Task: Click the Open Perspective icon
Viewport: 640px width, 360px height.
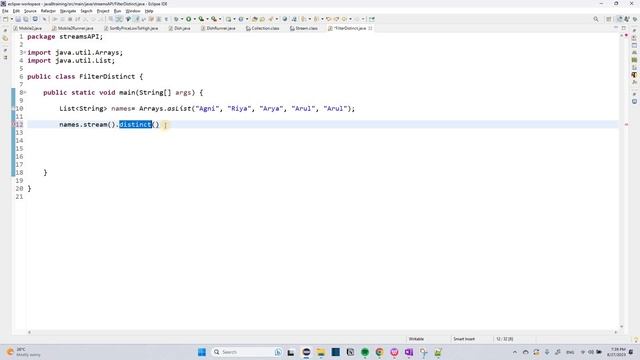Action: pos(609,19)
